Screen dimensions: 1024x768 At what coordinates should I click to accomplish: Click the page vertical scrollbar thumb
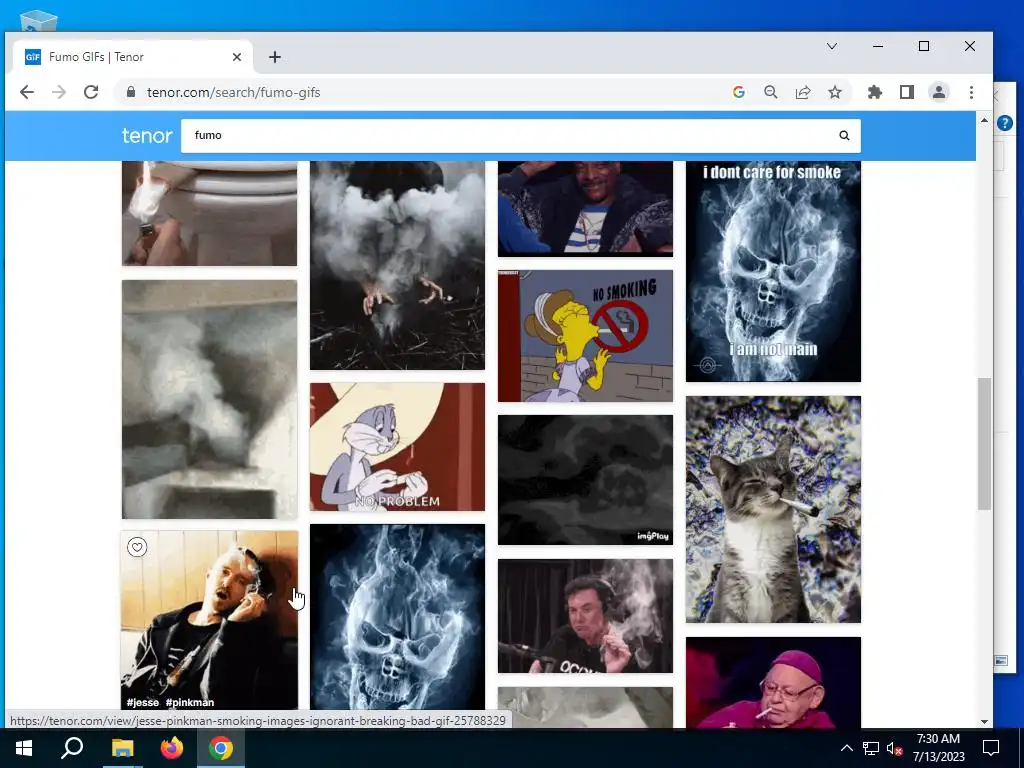(984, 444)
